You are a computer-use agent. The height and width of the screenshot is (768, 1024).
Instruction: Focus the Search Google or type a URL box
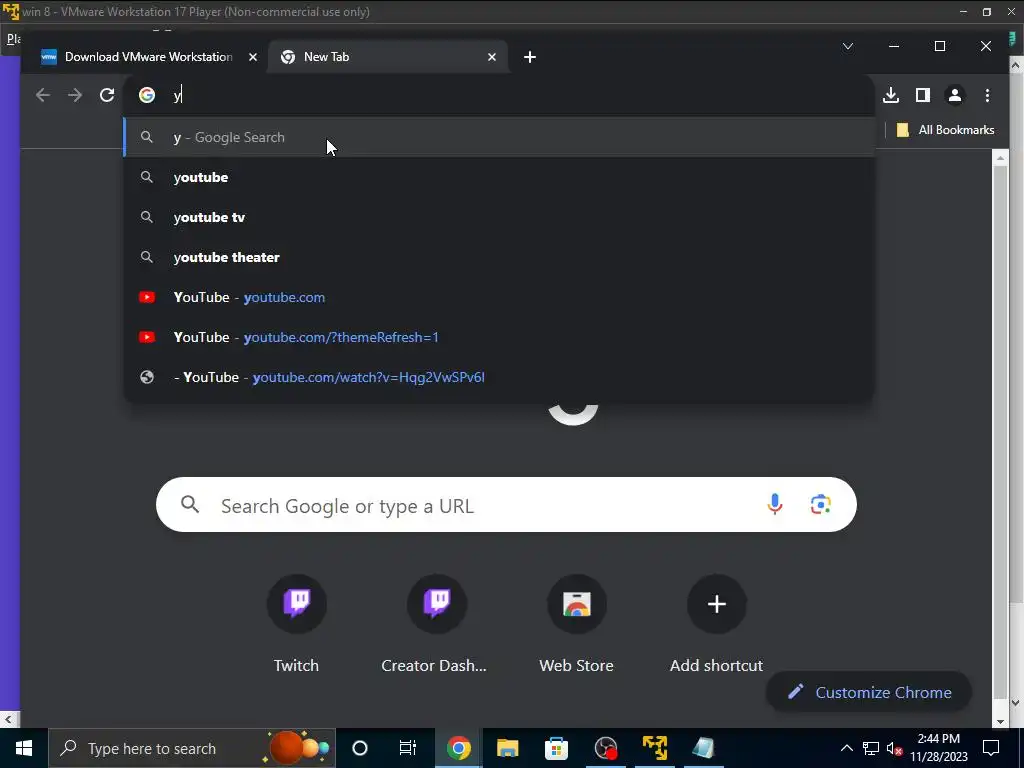coord(506,505)
